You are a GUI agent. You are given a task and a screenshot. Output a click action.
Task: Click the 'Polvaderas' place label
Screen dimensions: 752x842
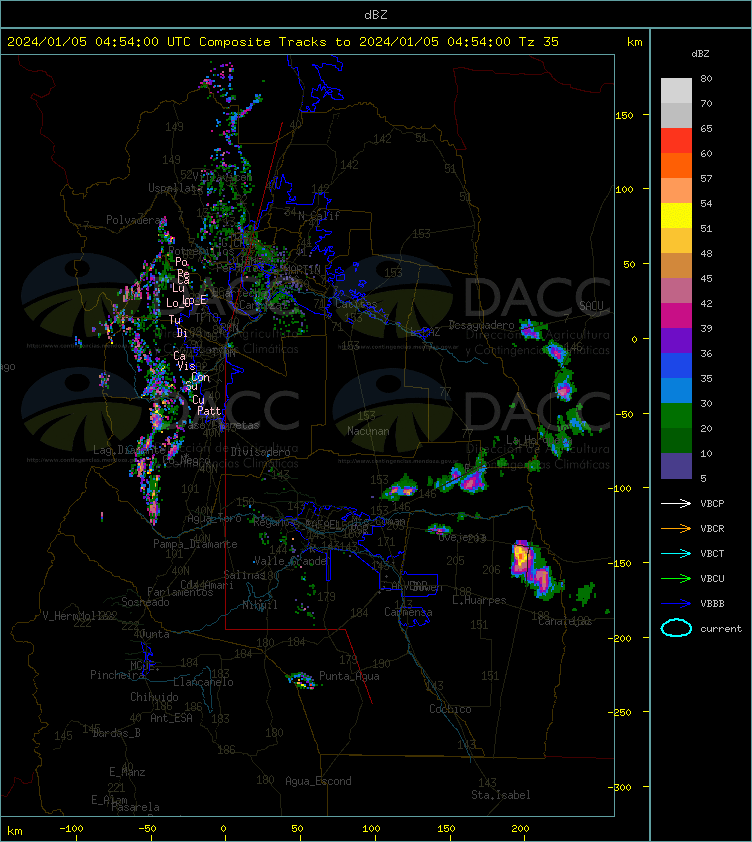click(136, 220)
